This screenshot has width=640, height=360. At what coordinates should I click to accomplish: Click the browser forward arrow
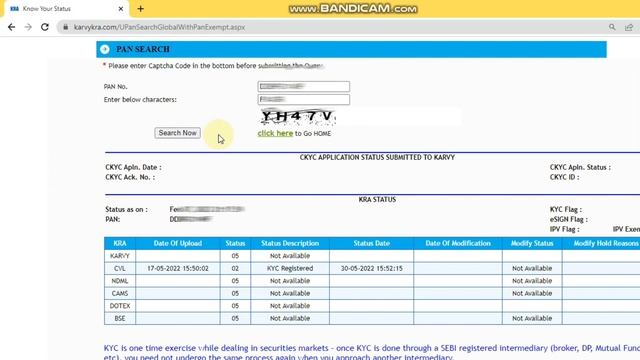point(28,27)
